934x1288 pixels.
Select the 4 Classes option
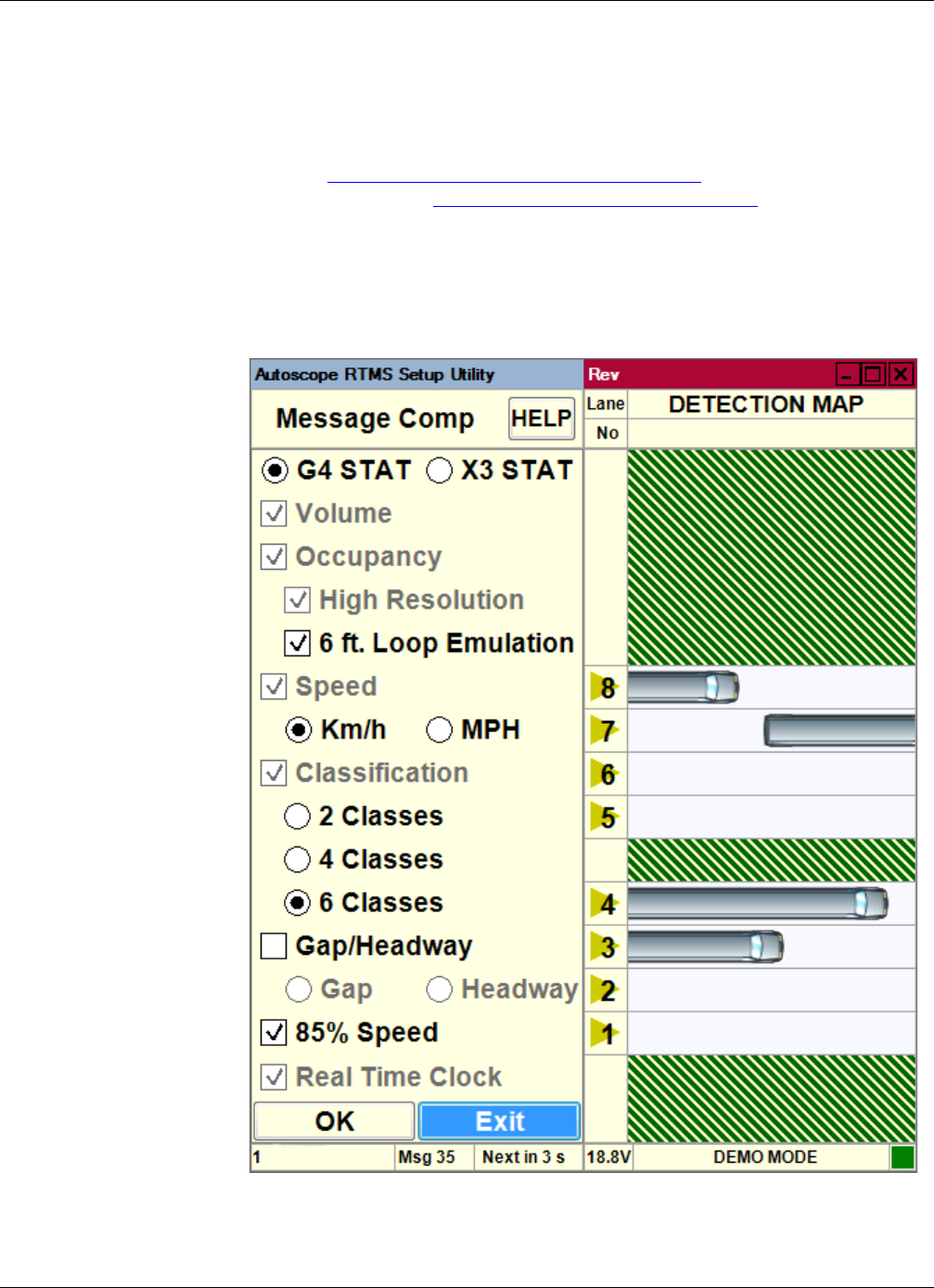click(297, 859)
